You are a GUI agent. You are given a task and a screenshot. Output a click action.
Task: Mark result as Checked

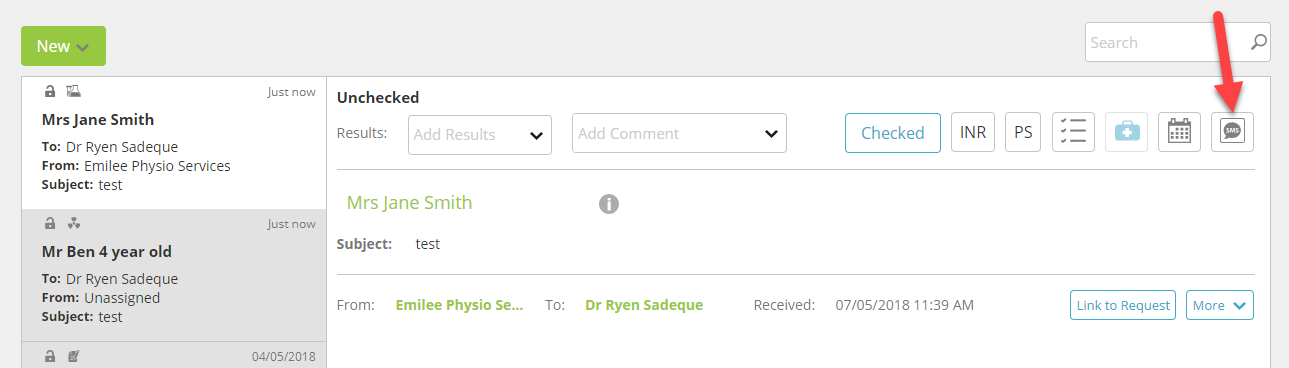(893, 133)
